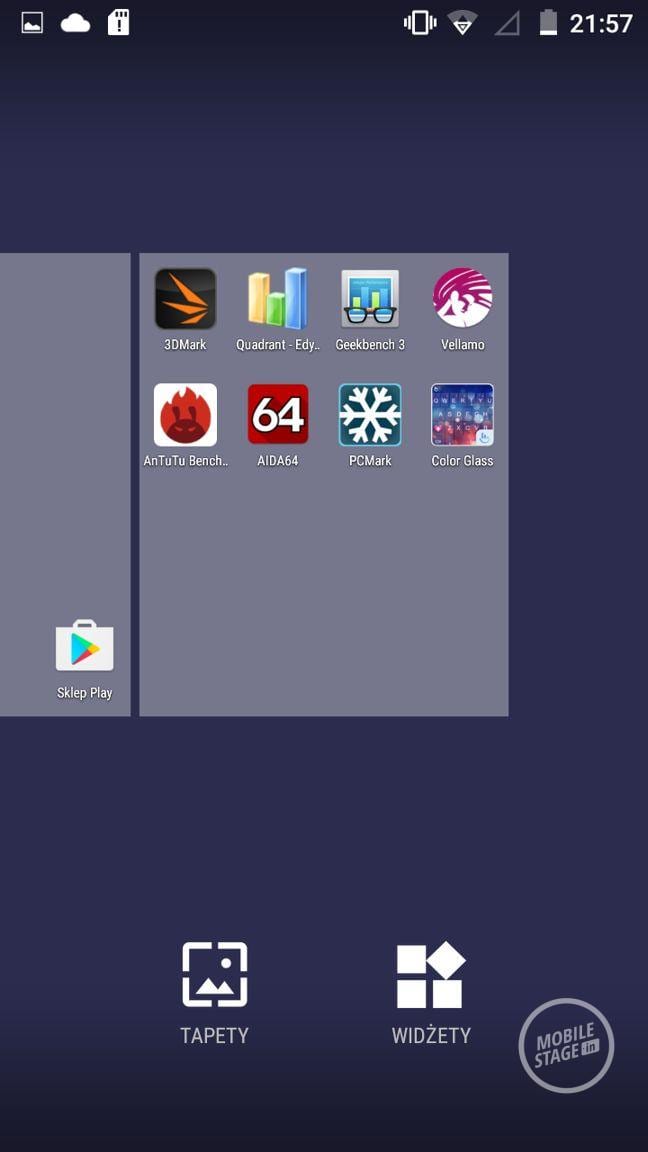
Task: Start the PCMark app
Action: [x=370, y=415]
